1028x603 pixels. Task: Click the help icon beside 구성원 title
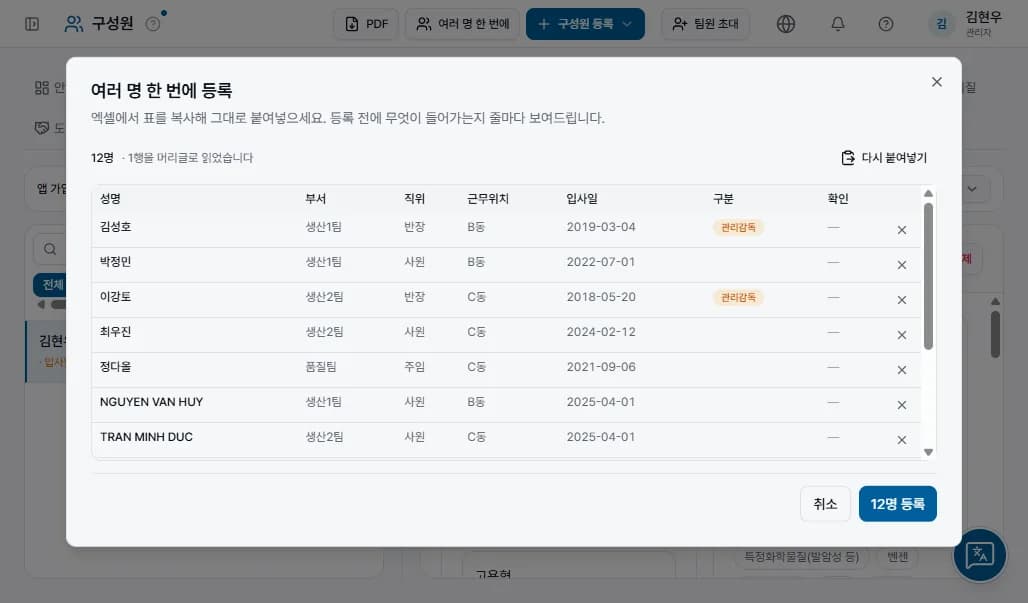point(153,24)
